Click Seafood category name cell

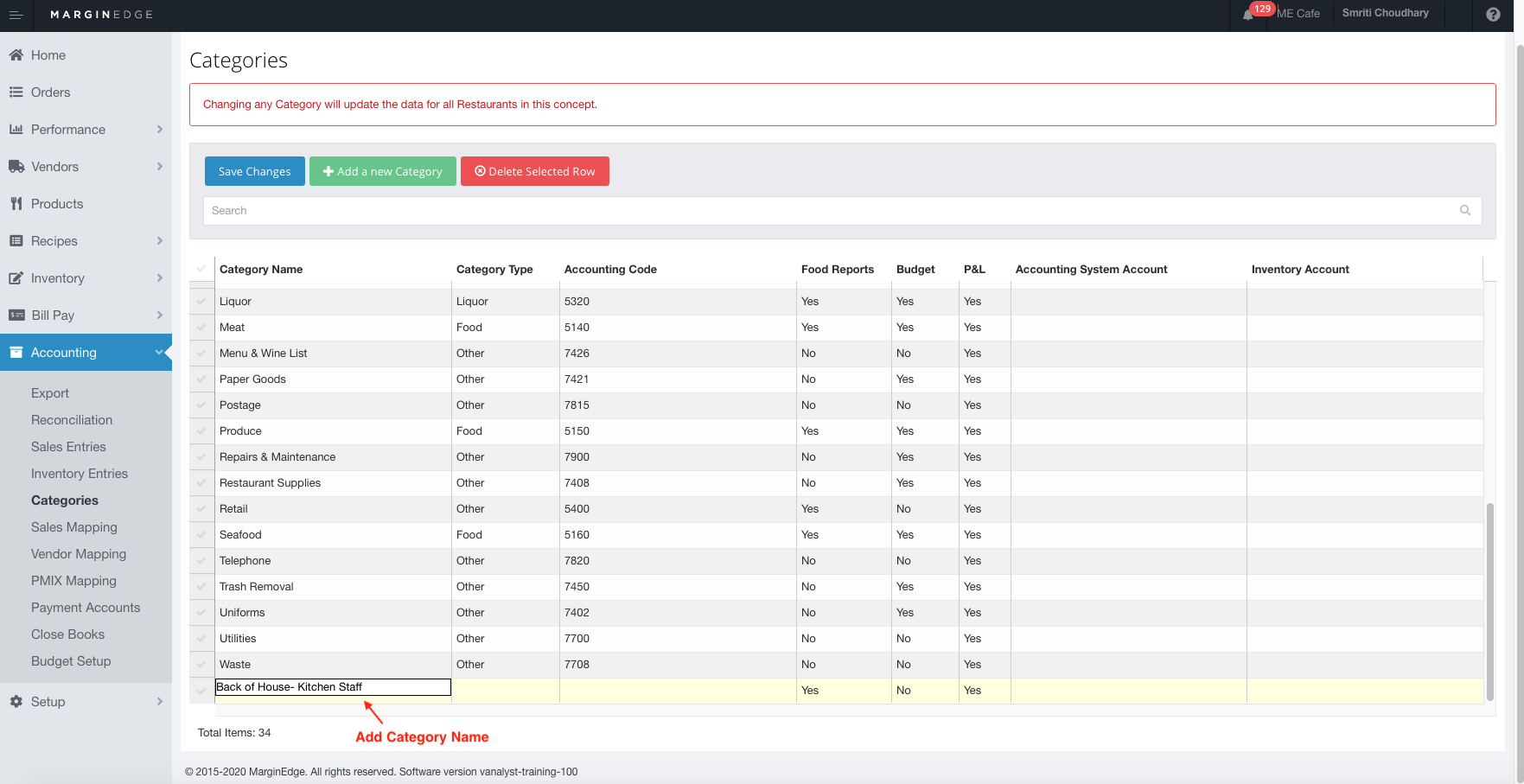(x=333, y=535)
